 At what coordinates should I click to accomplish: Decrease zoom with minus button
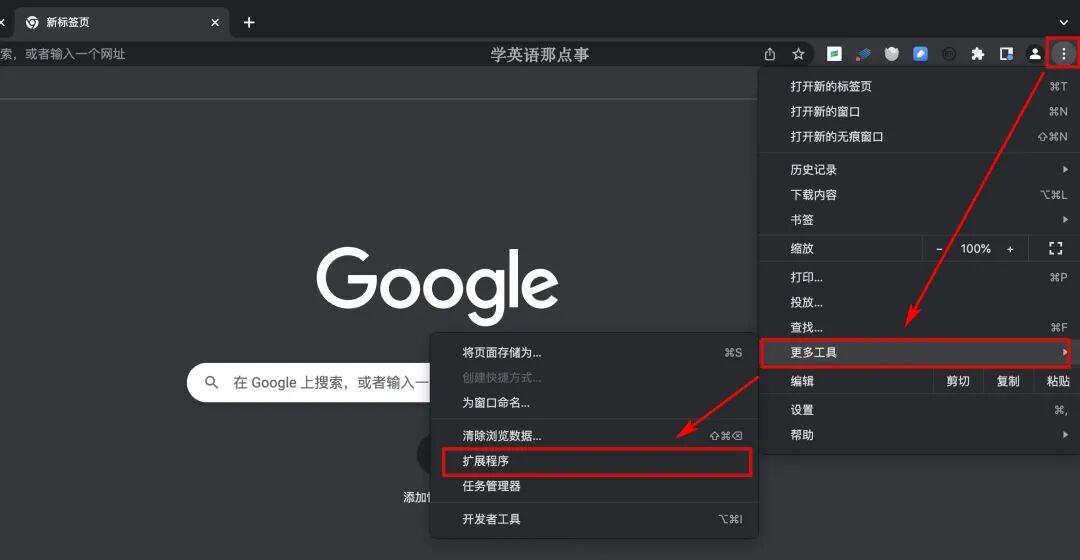pos(939,249)
